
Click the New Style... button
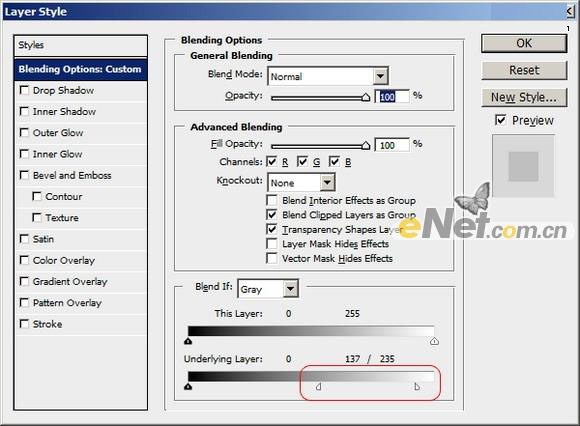[524, 97]
